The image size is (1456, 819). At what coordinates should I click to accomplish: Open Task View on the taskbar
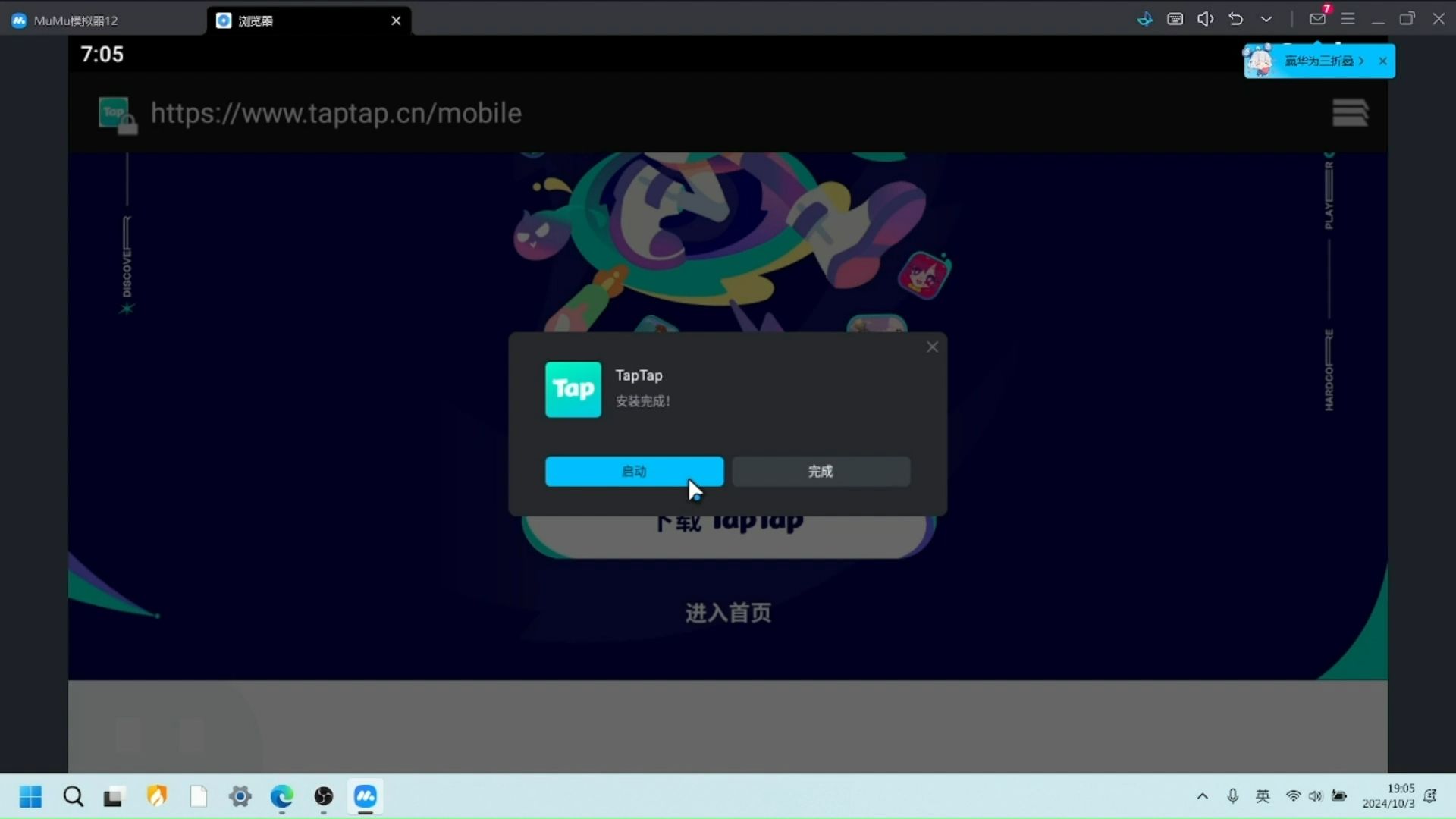[x=113, y=797]
